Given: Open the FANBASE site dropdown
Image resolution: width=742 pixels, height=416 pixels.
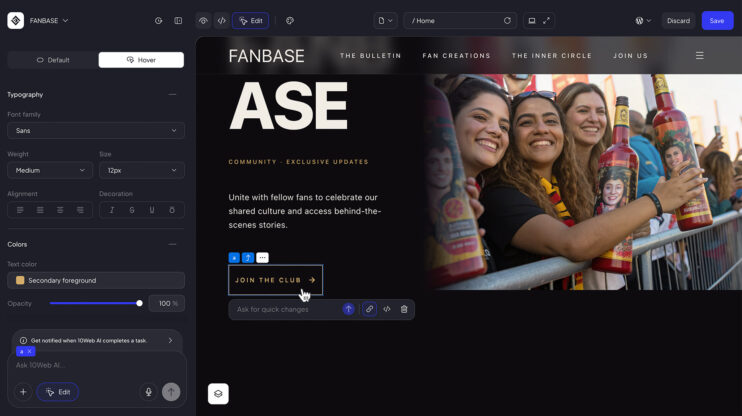Looking at the screenshot, I should point(49,20).
